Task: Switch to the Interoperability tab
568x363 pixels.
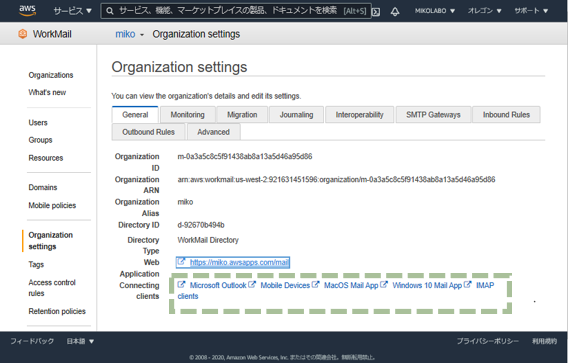Action: click(x=359, y=115)
